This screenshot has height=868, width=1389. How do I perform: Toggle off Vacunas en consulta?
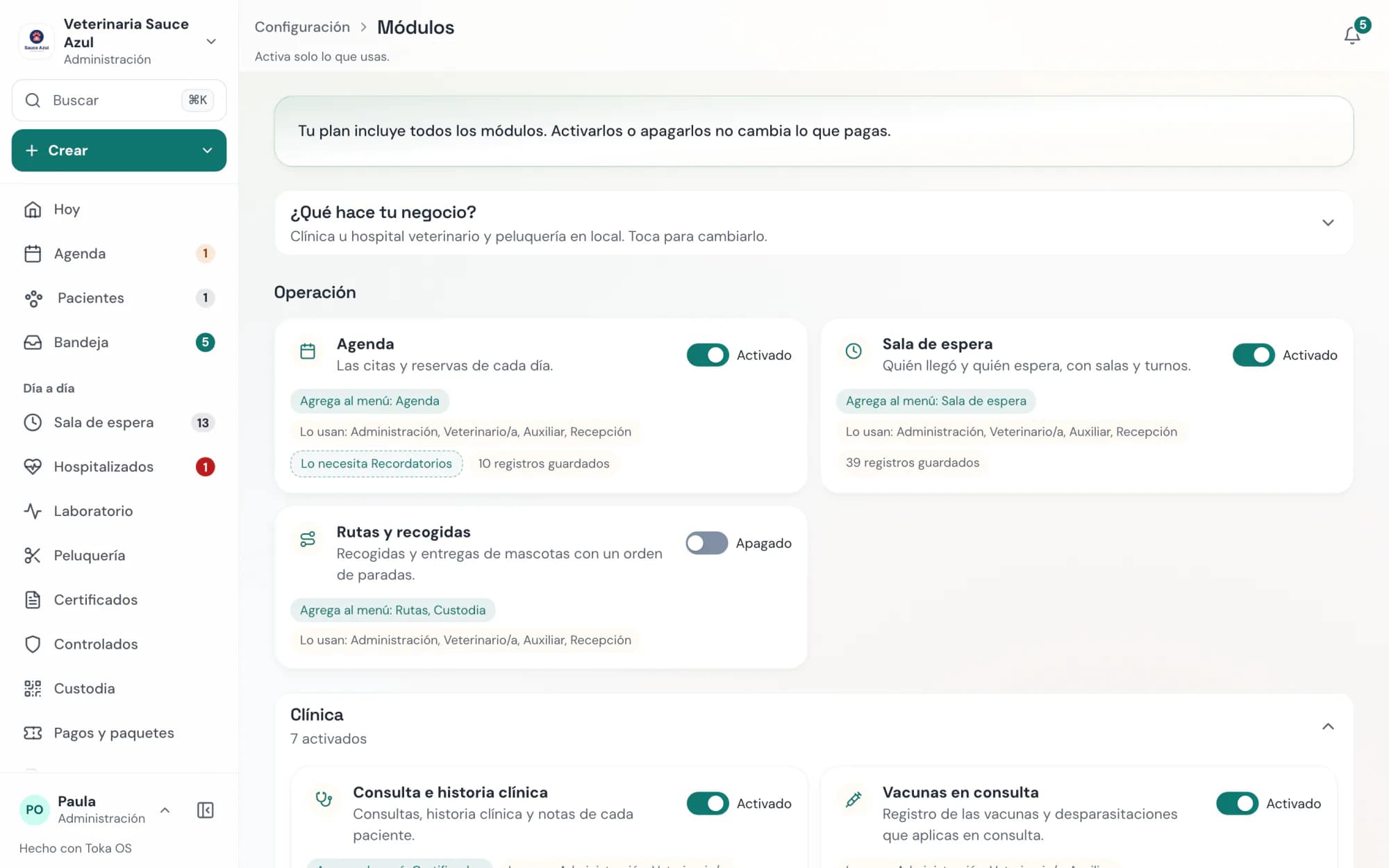point(1237,803)
